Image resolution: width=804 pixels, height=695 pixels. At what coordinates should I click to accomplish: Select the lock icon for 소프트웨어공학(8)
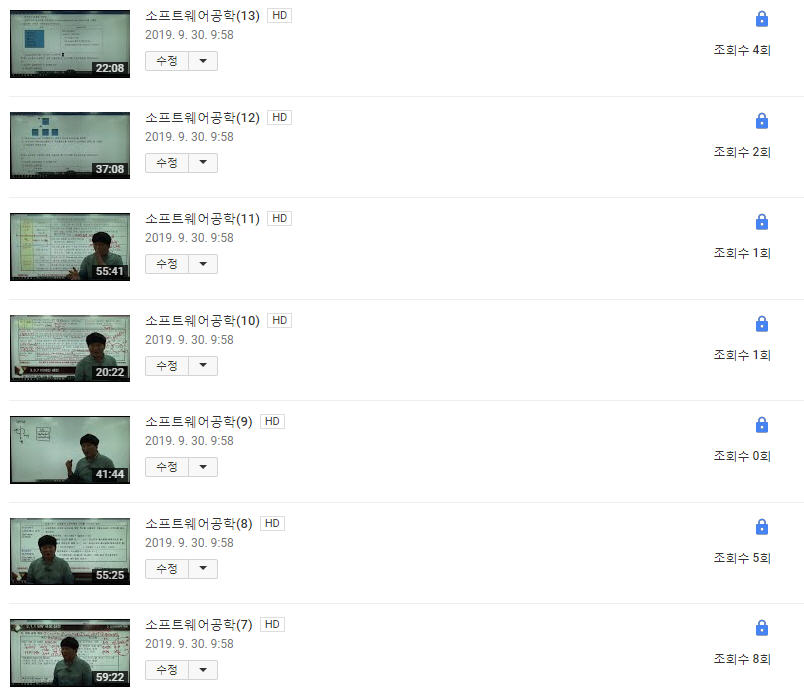click(x=761, y=527)
